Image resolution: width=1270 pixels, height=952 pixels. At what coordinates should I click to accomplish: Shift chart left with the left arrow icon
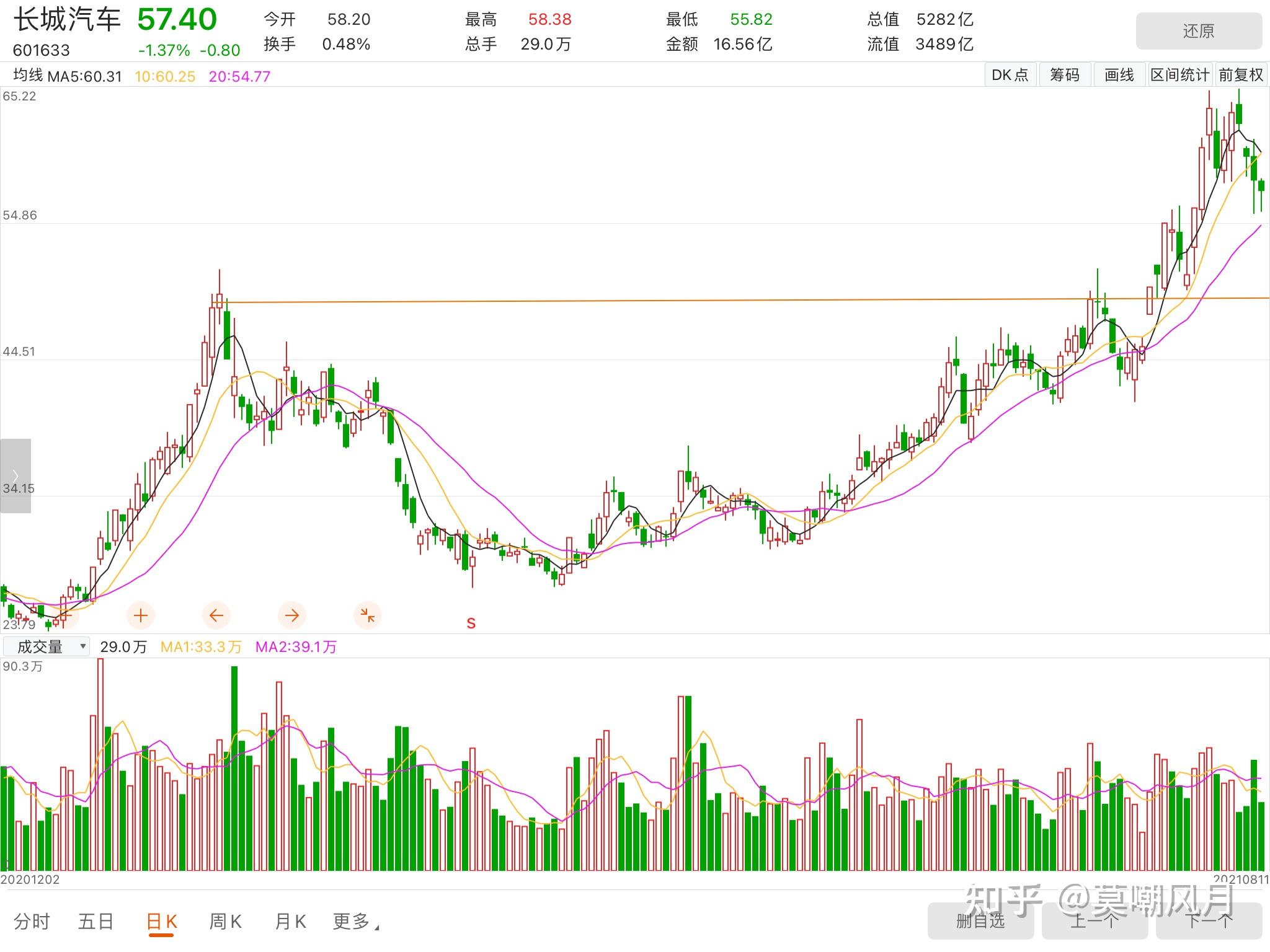tap(216, 615)
